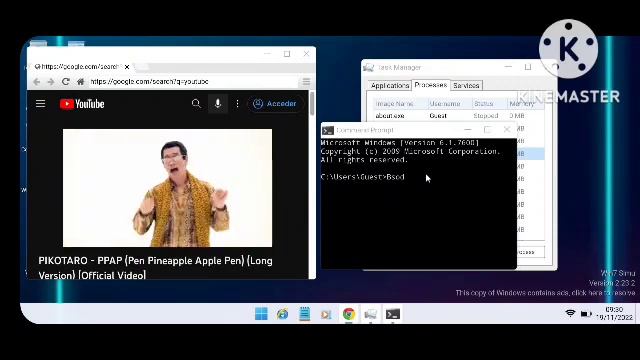Play the PIKOTARO PPAP video thumbnail
The image size is (640, 360).
167,188
